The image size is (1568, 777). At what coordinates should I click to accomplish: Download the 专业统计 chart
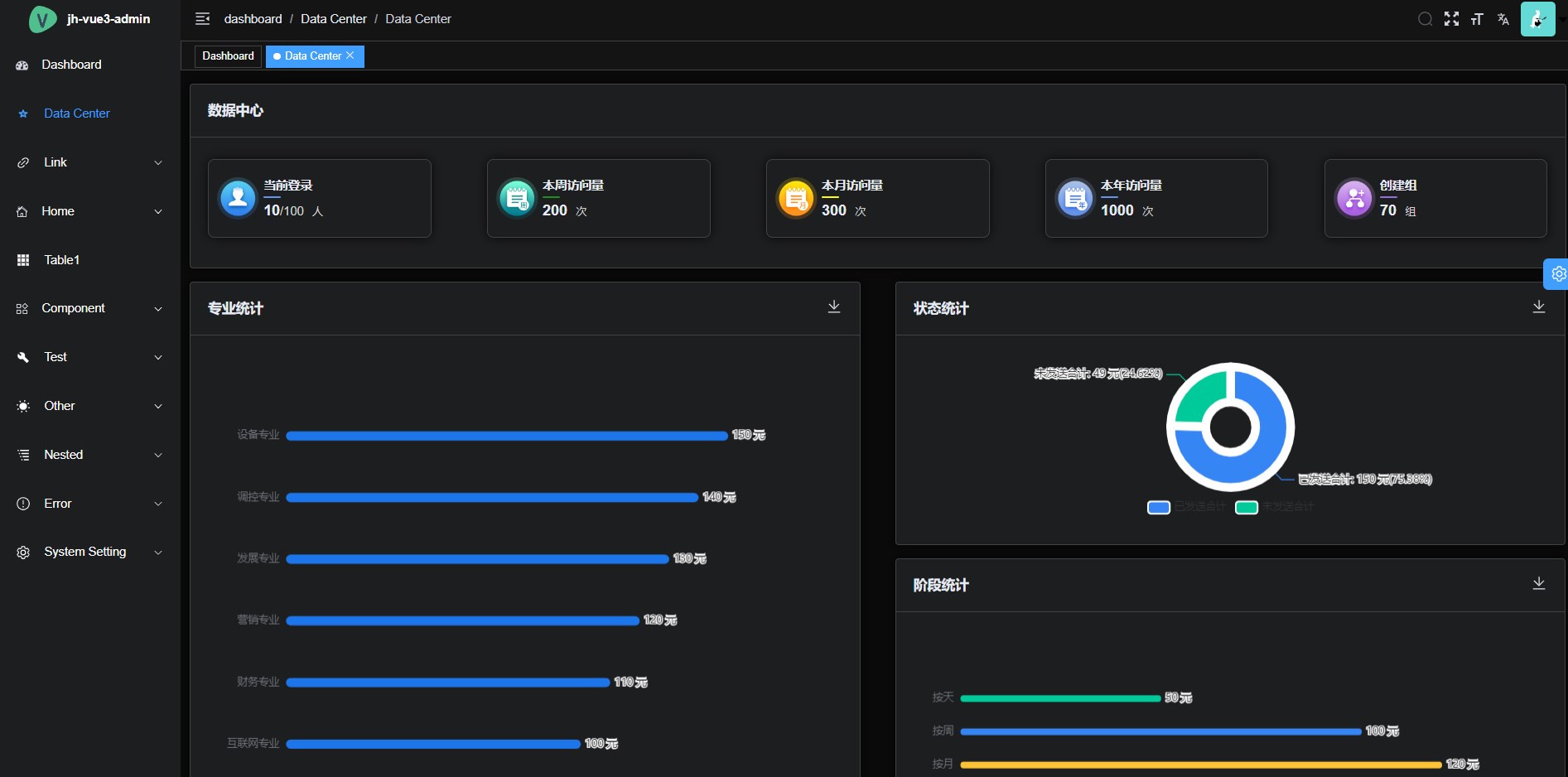point(834,306)
